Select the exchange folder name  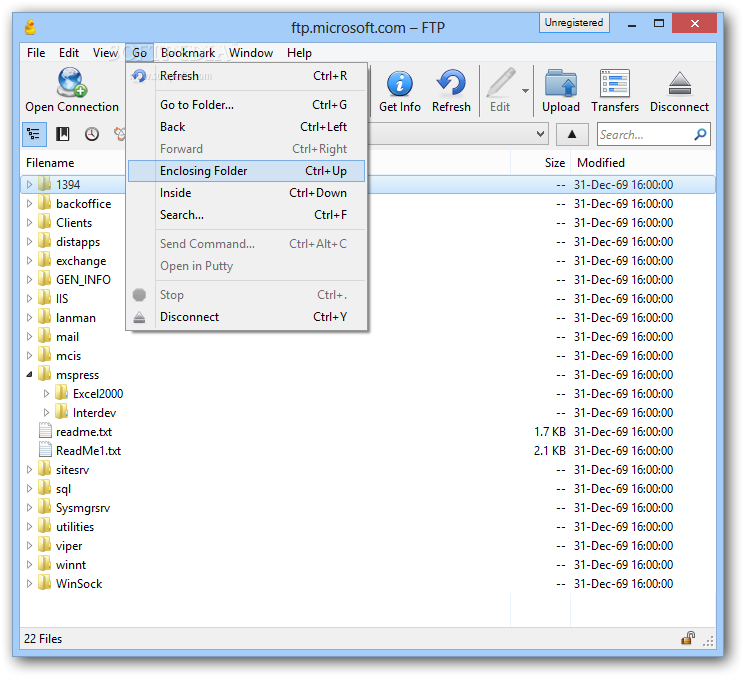click(x=81, y=261)
